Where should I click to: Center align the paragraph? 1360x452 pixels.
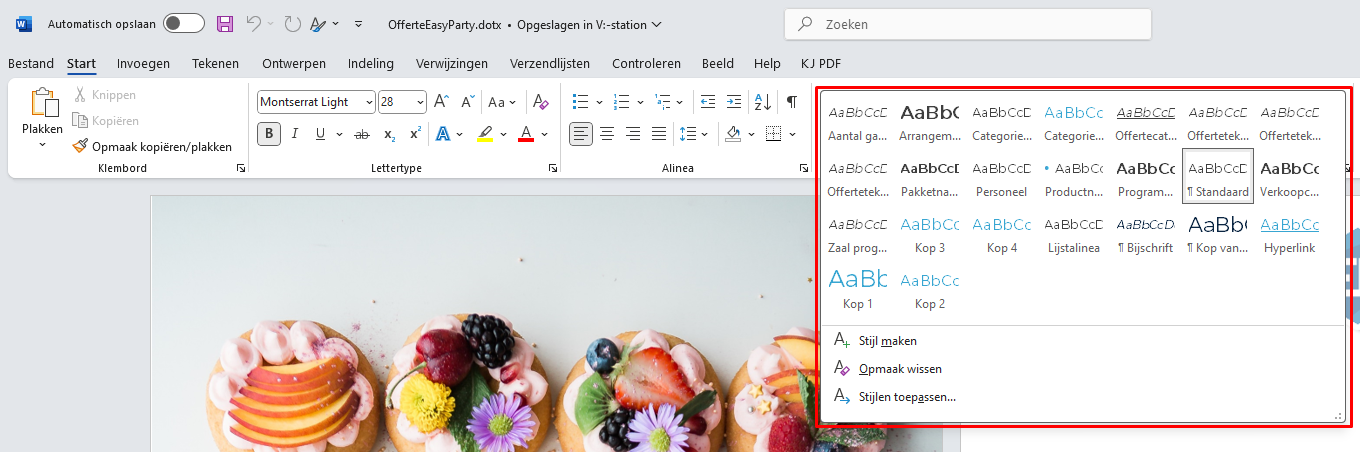607,134
